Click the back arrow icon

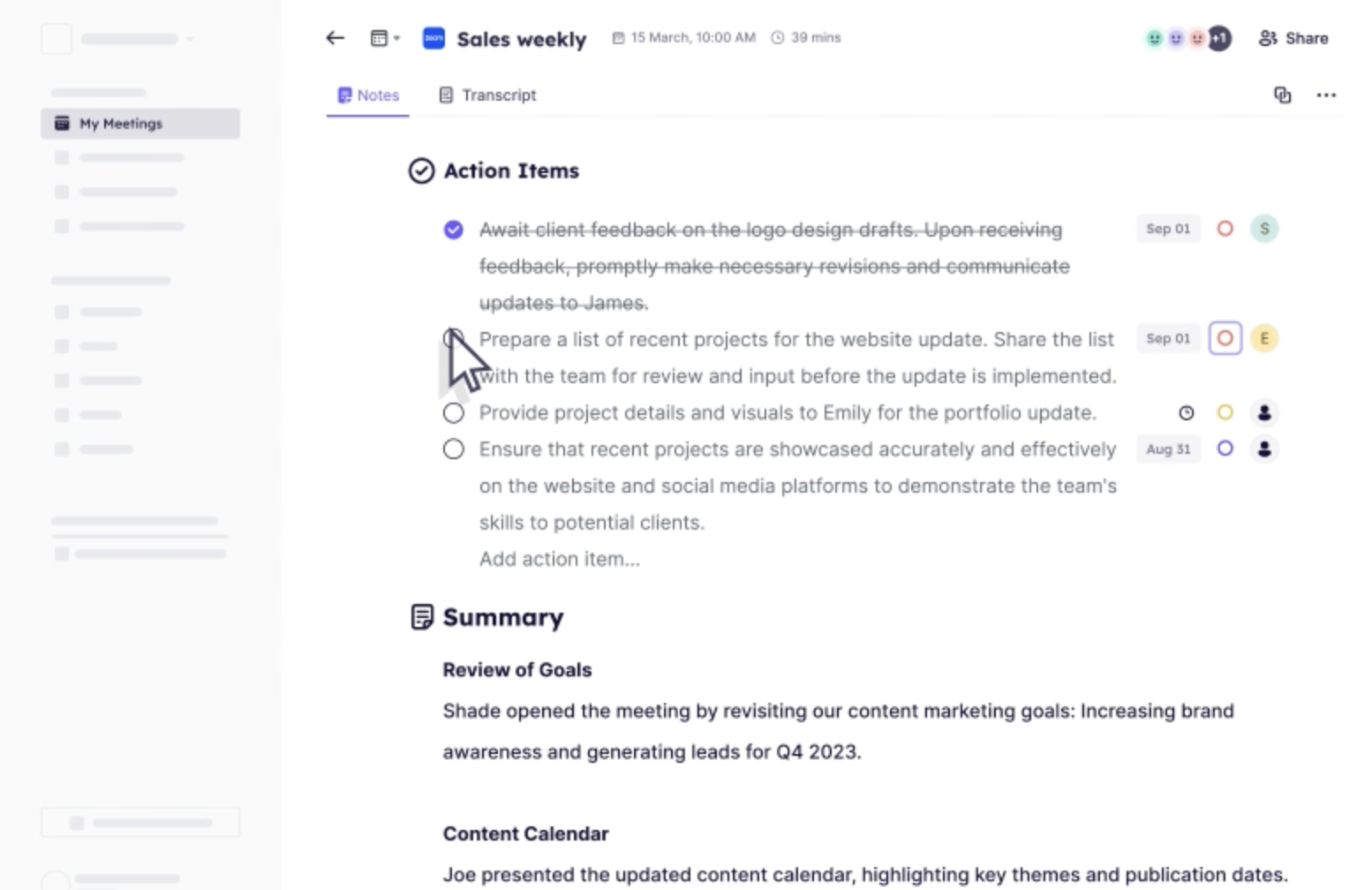[x=335, y=38]
